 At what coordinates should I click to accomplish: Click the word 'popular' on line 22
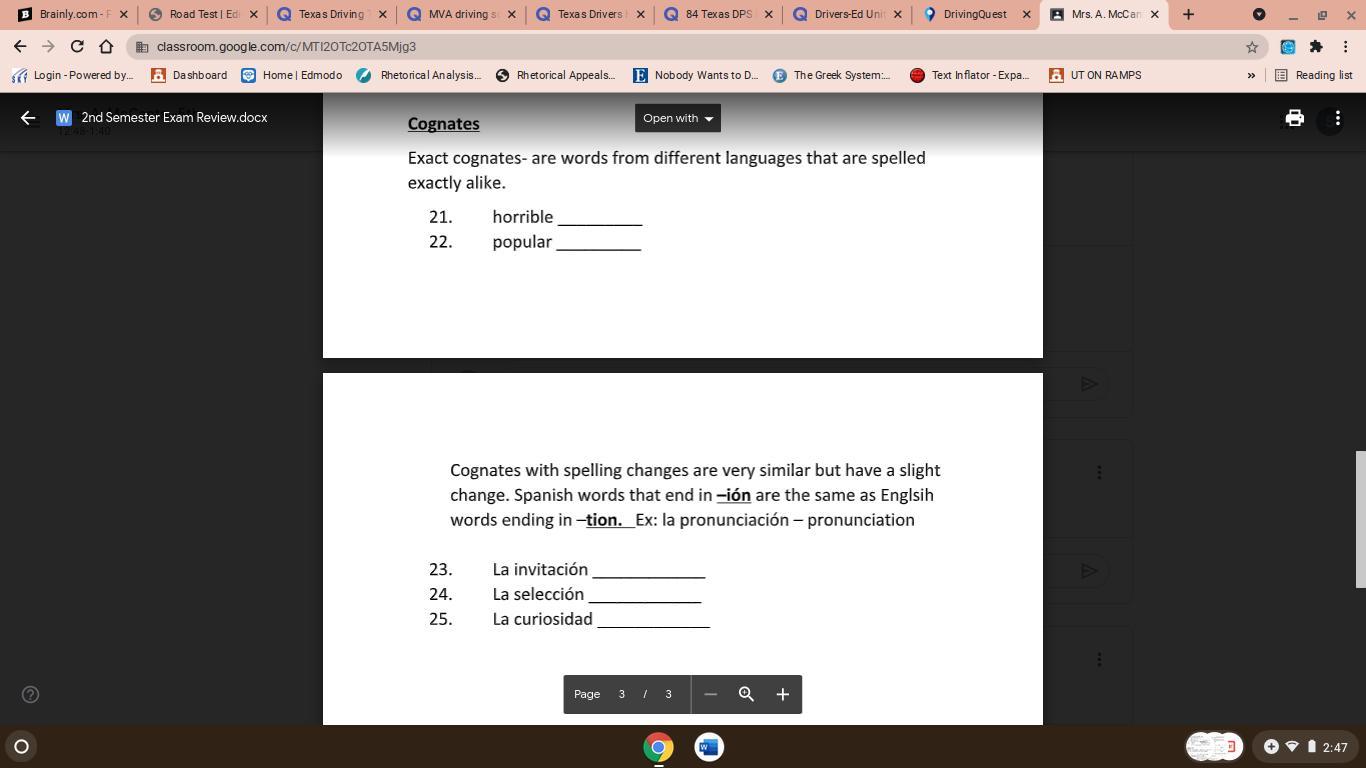(x=522, y=242)
